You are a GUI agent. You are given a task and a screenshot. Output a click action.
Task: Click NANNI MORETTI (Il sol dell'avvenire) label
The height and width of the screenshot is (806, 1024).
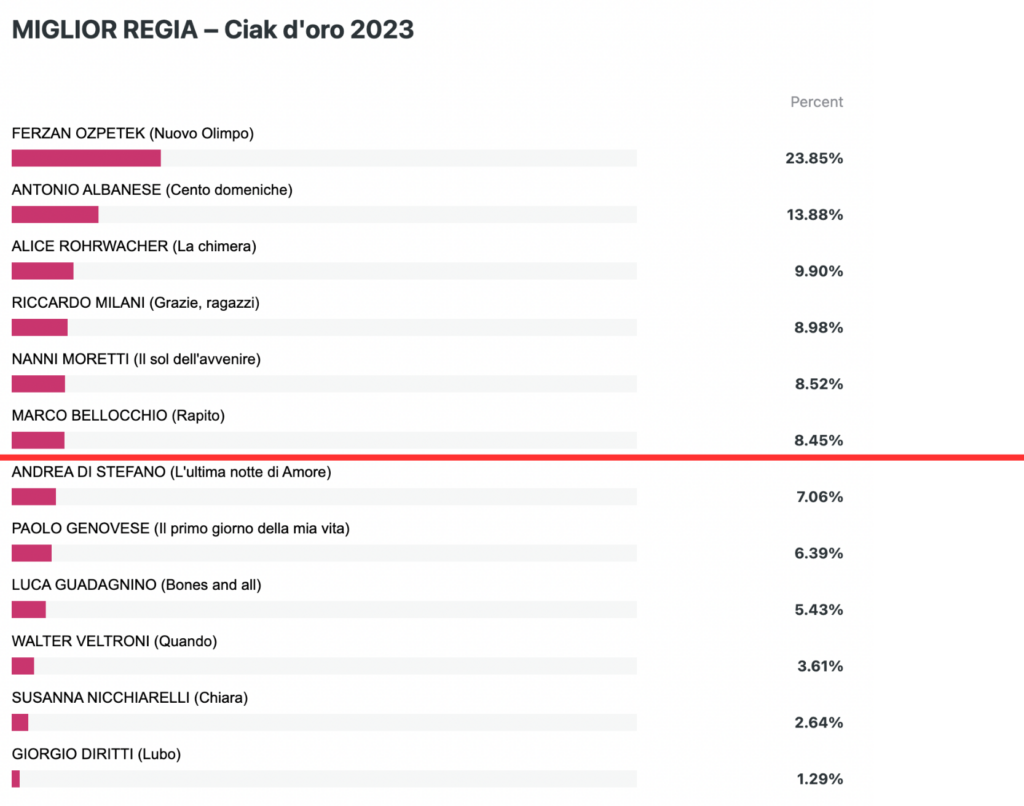click(x=136, y=359)
